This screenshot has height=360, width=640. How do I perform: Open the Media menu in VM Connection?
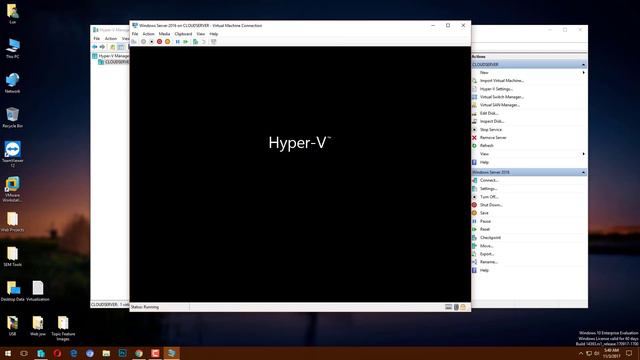tap(164, 34)
